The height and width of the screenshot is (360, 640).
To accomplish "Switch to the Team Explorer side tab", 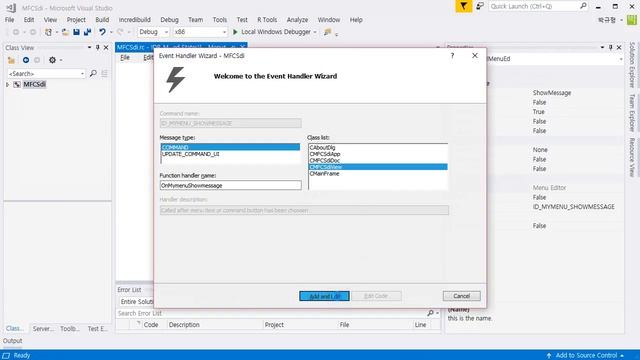I will (632, 113).
